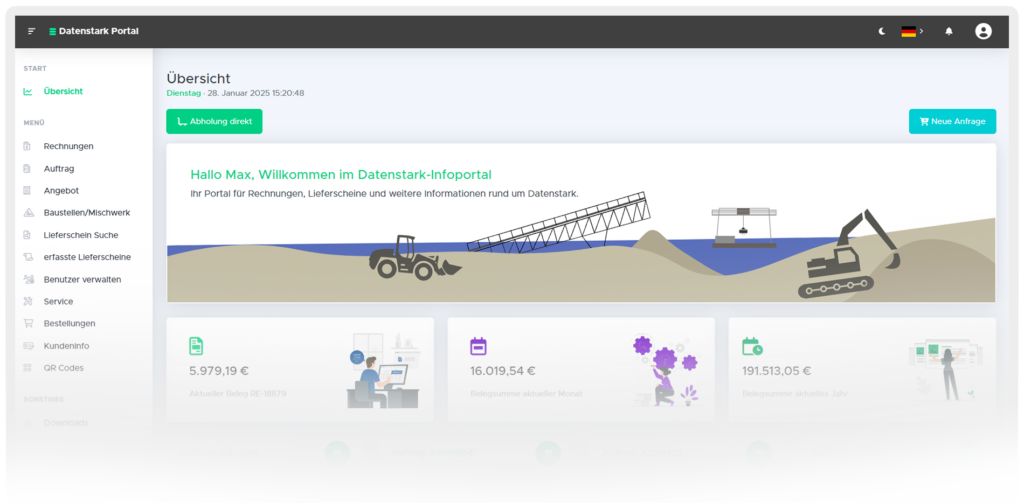
Task: Click Belegsumme aktueller Monat label
Action: (x=526, y=394)
